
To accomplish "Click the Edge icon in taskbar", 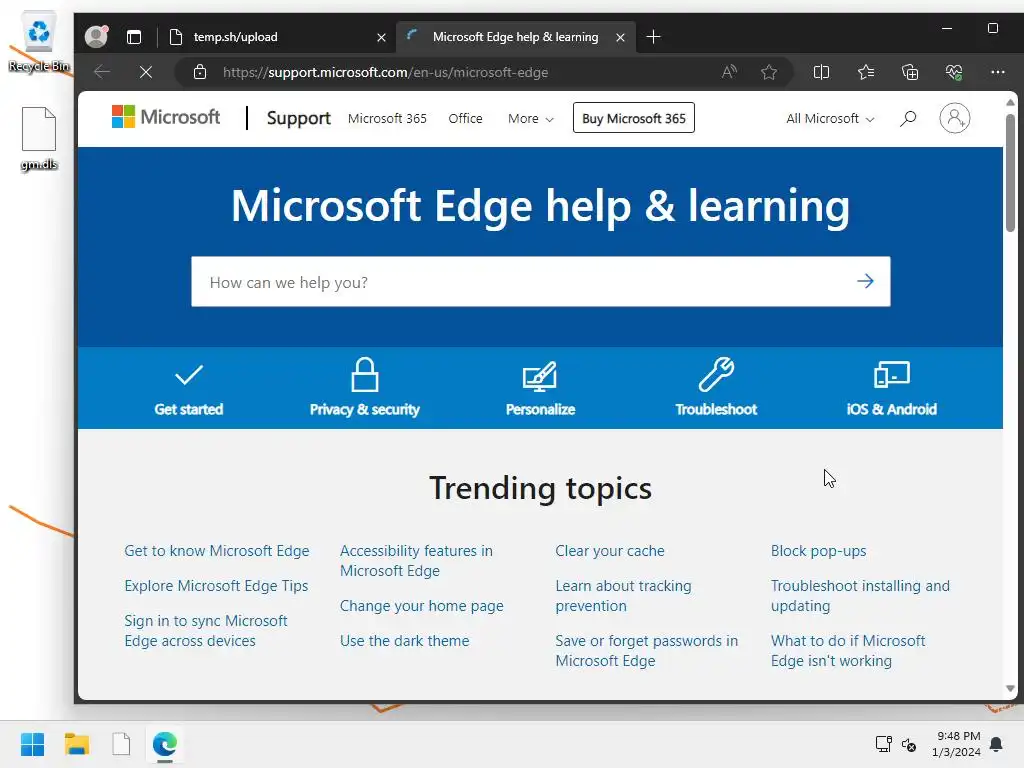I will pyautogui.click(x=165, y=744).
